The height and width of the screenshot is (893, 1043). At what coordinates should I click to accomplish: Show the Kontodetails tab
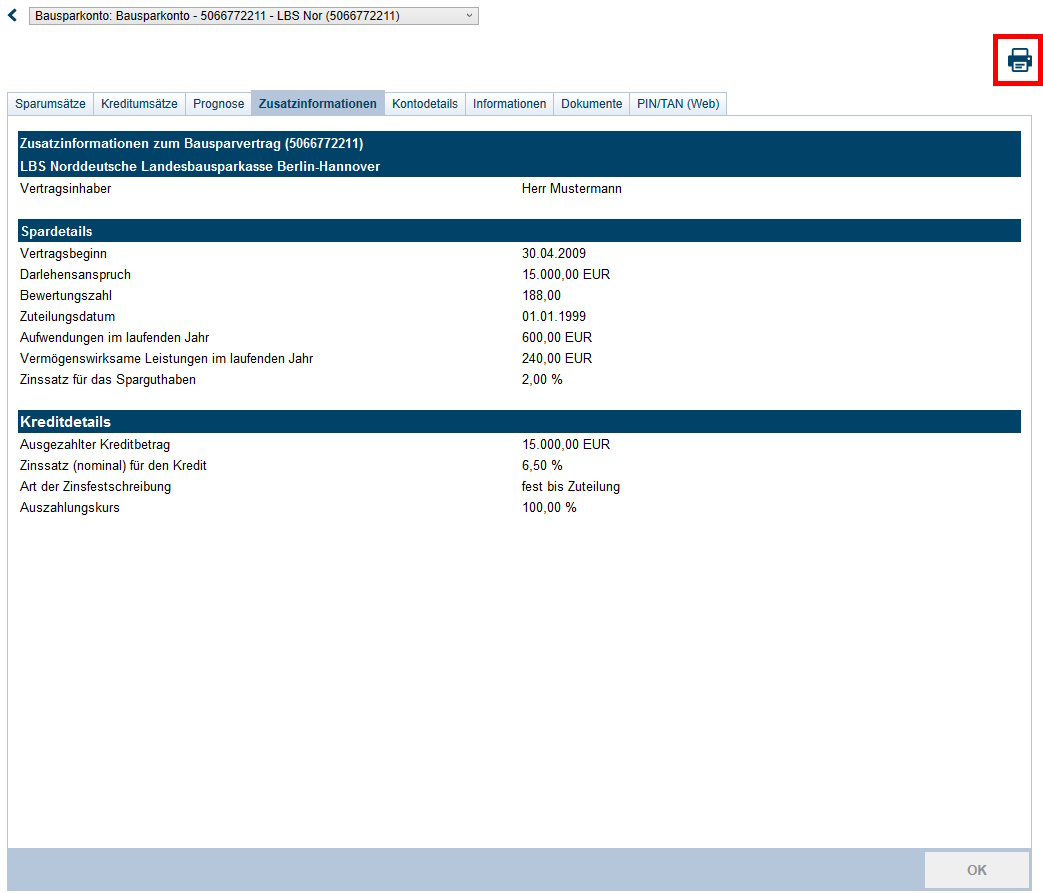424,104
